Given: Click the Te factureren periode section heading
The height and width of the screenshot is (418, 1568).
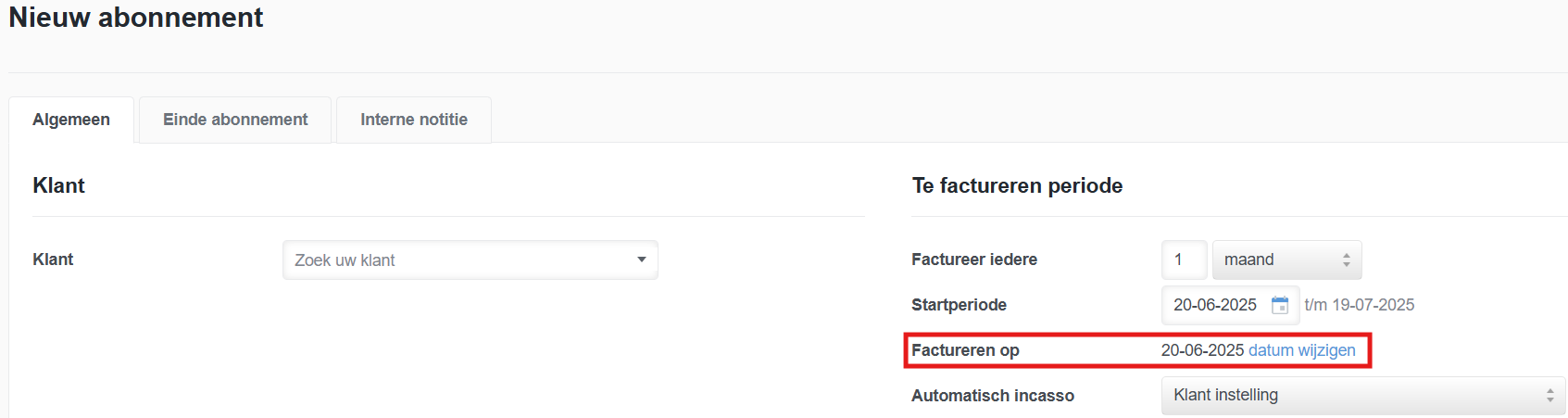Looking at the screenshot, I should (x=1017, y=185).
